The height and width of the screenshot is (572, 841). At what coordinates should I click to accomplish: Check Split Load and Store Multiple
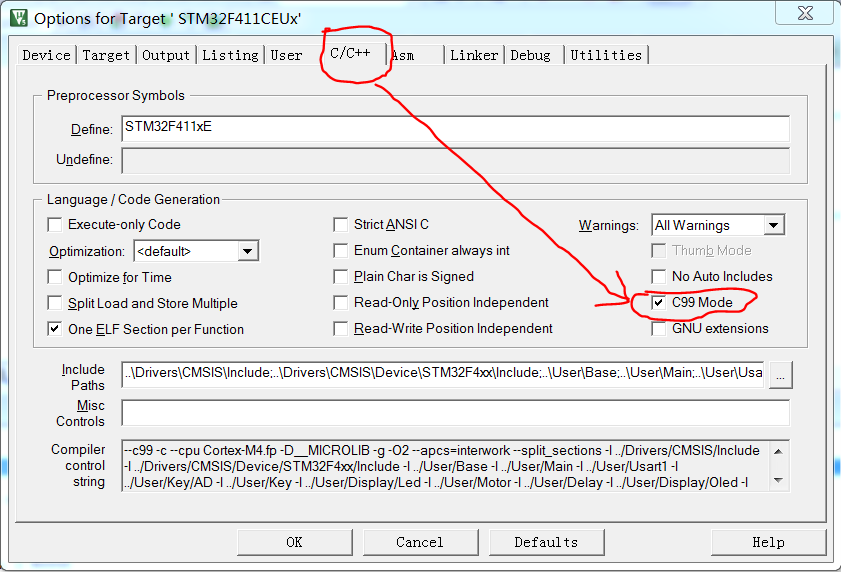pyautogui.click(x=55, y=303)
